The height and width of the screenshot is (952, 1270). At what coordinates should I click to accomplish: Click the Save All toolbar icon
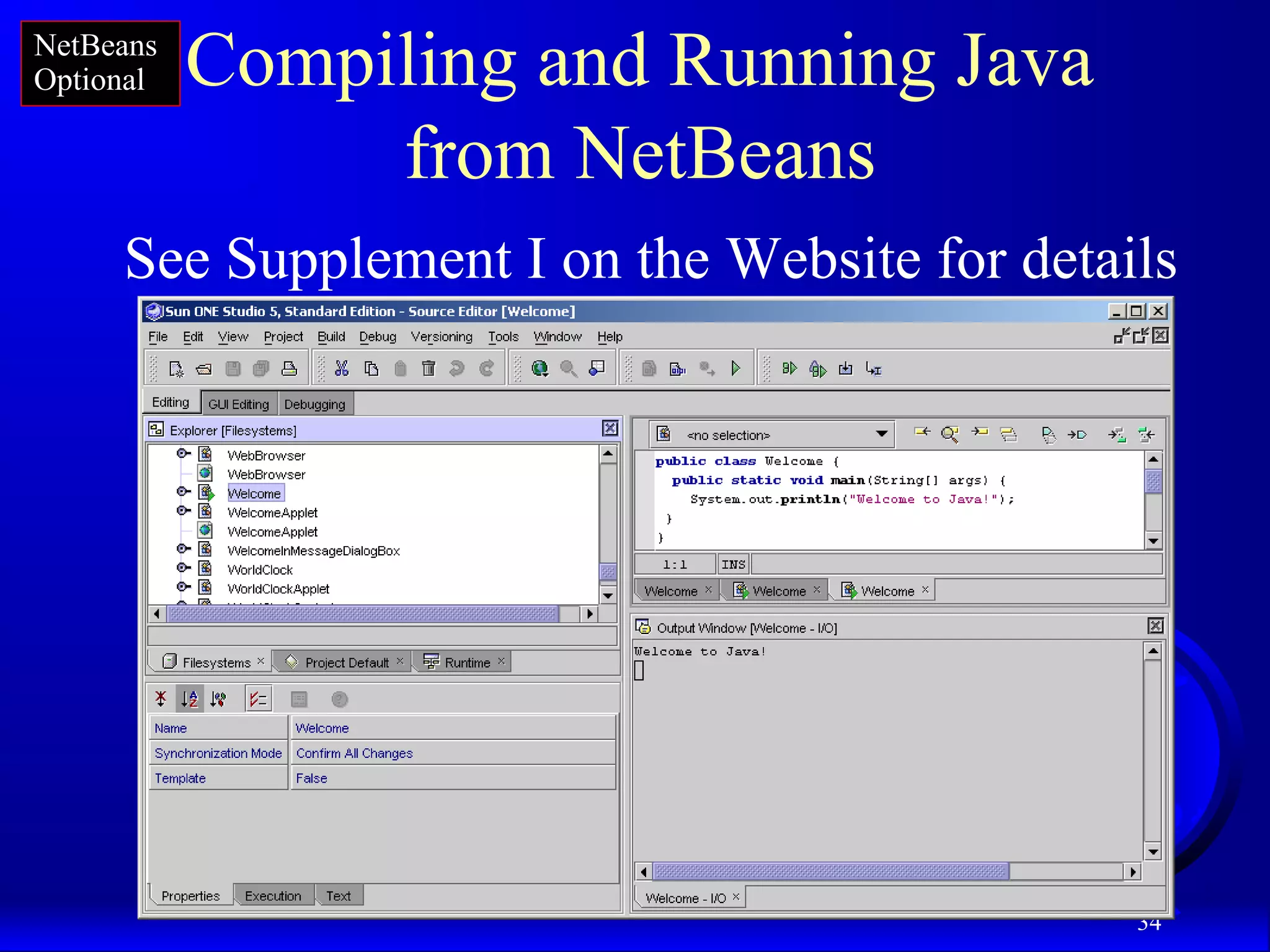[x=261, y=369]
